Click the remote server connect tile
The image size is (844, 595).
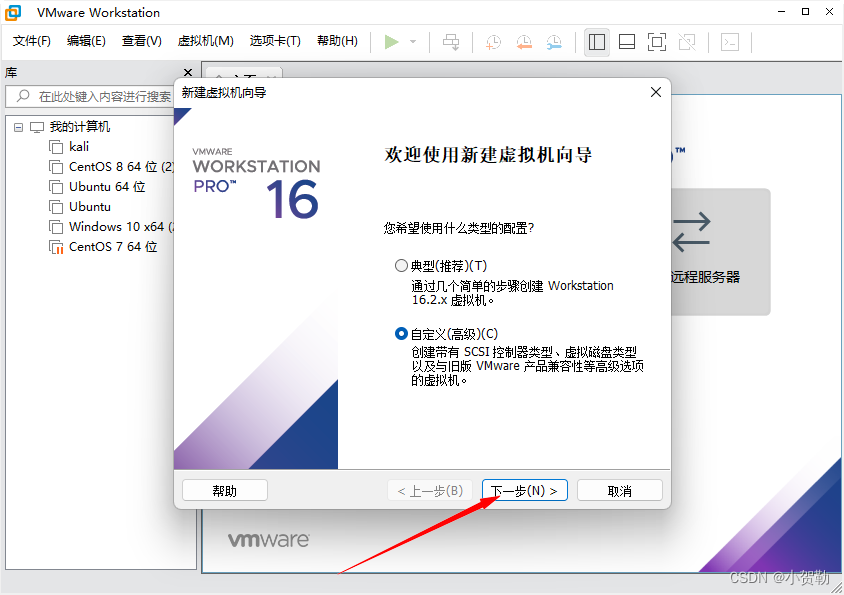tap(721, 251)
